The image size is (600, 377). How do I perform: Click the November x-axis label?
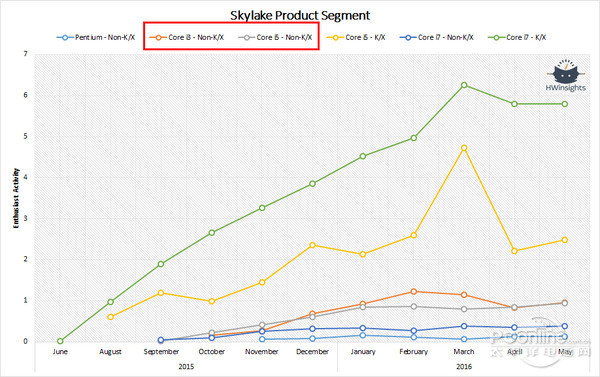[262, 352]
